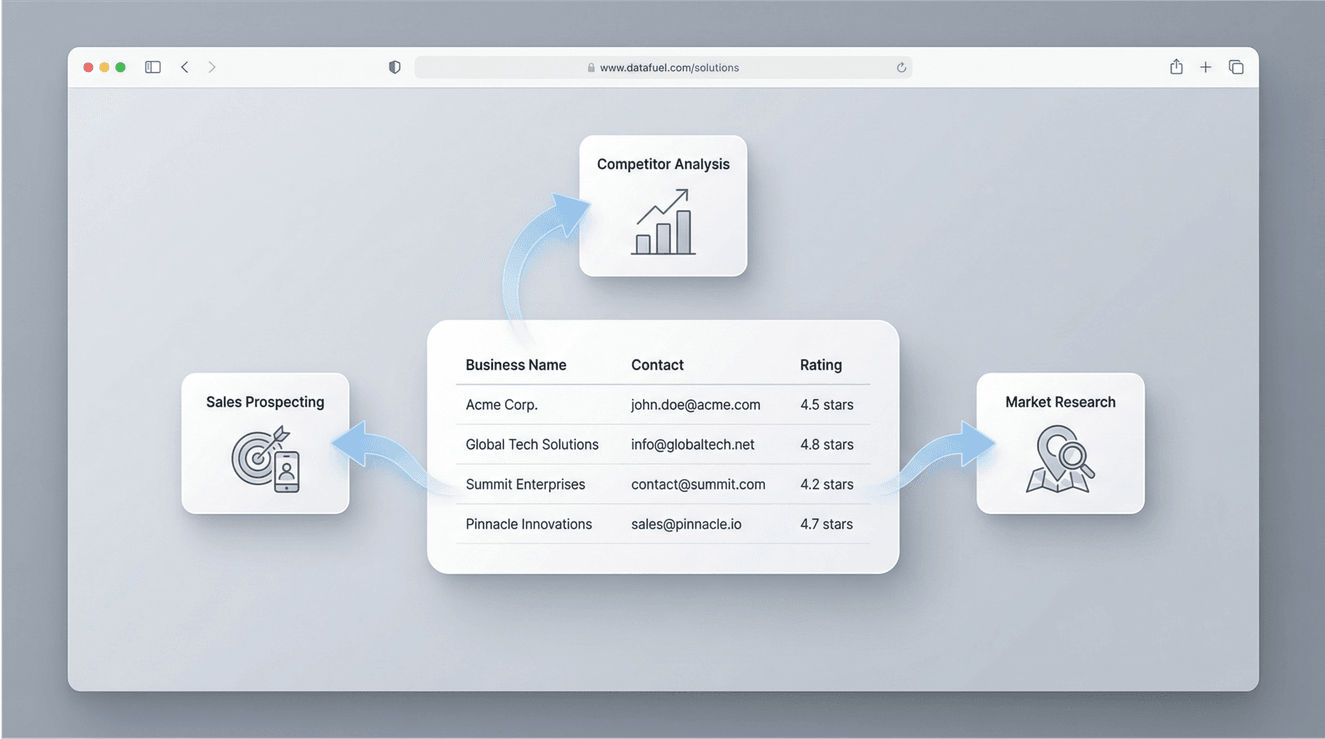
Task: Click the target and phone icon
Action: click(266, 460)
